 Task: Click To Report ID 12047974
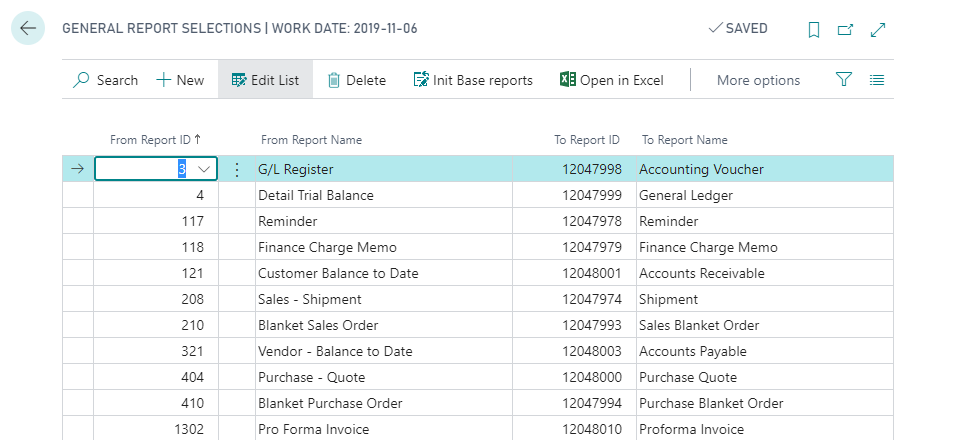(x=574, y=299)
